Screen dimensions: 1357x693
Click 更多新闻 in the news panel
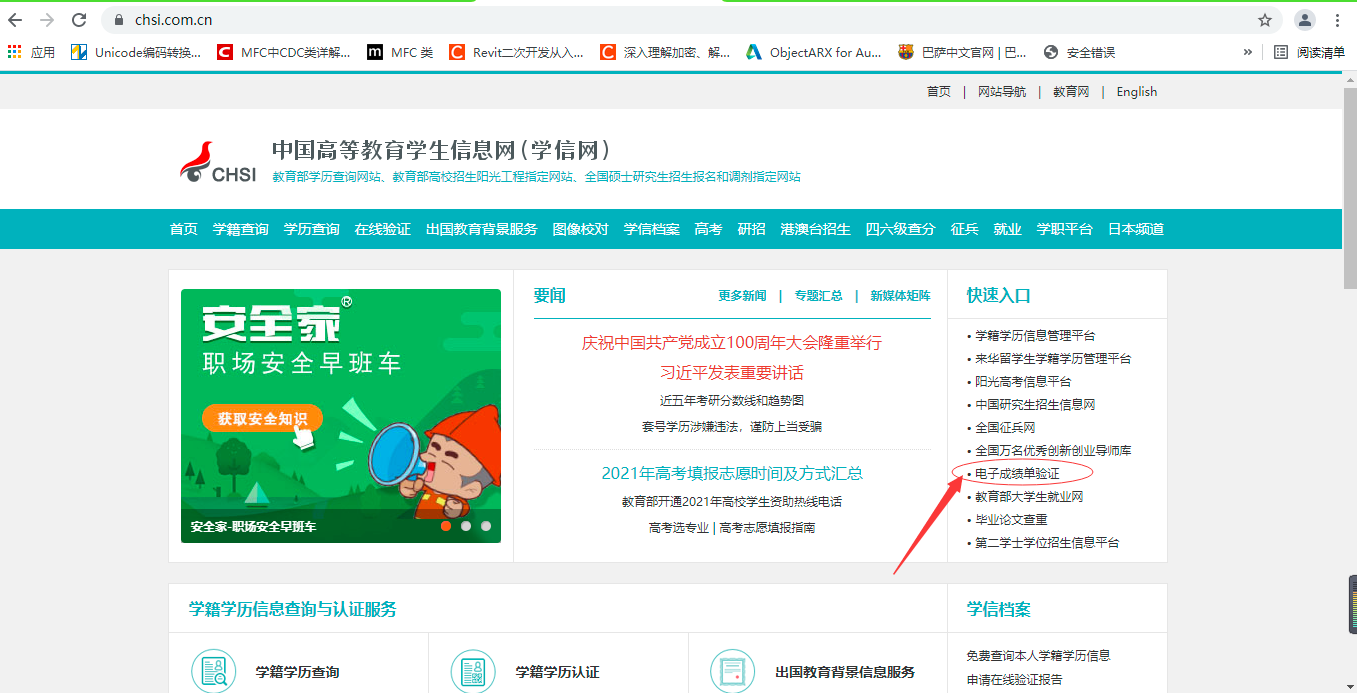point(742,295)
